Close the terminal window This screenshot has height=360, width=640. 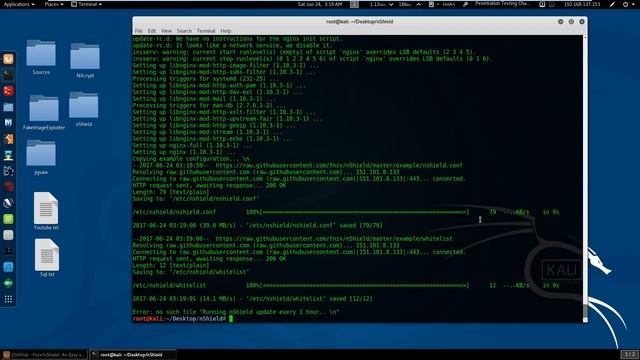click(582, 22)
